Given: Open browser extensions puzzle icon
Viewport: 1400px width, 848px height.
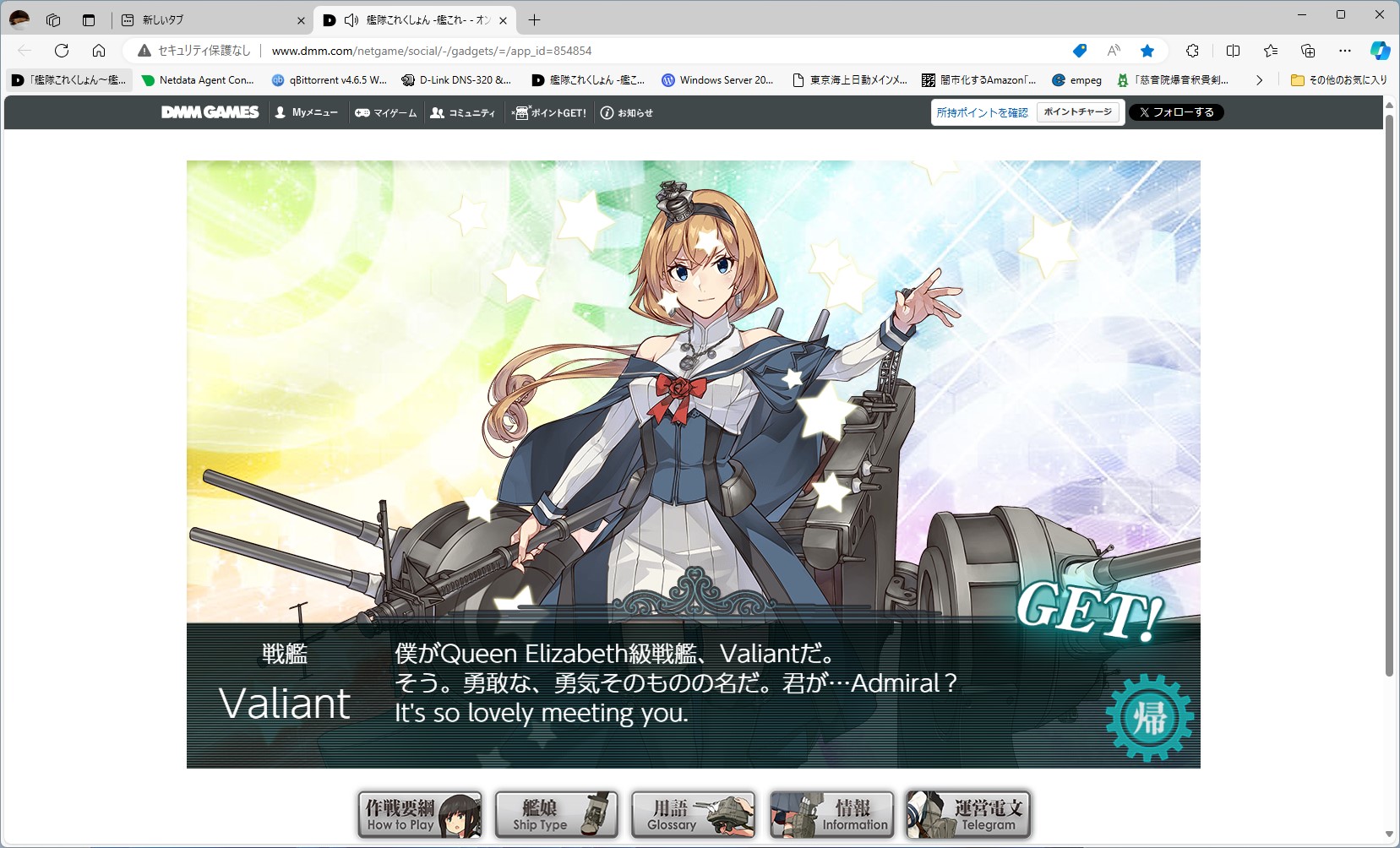Looking at the screenshot, I should [1192, 51].
